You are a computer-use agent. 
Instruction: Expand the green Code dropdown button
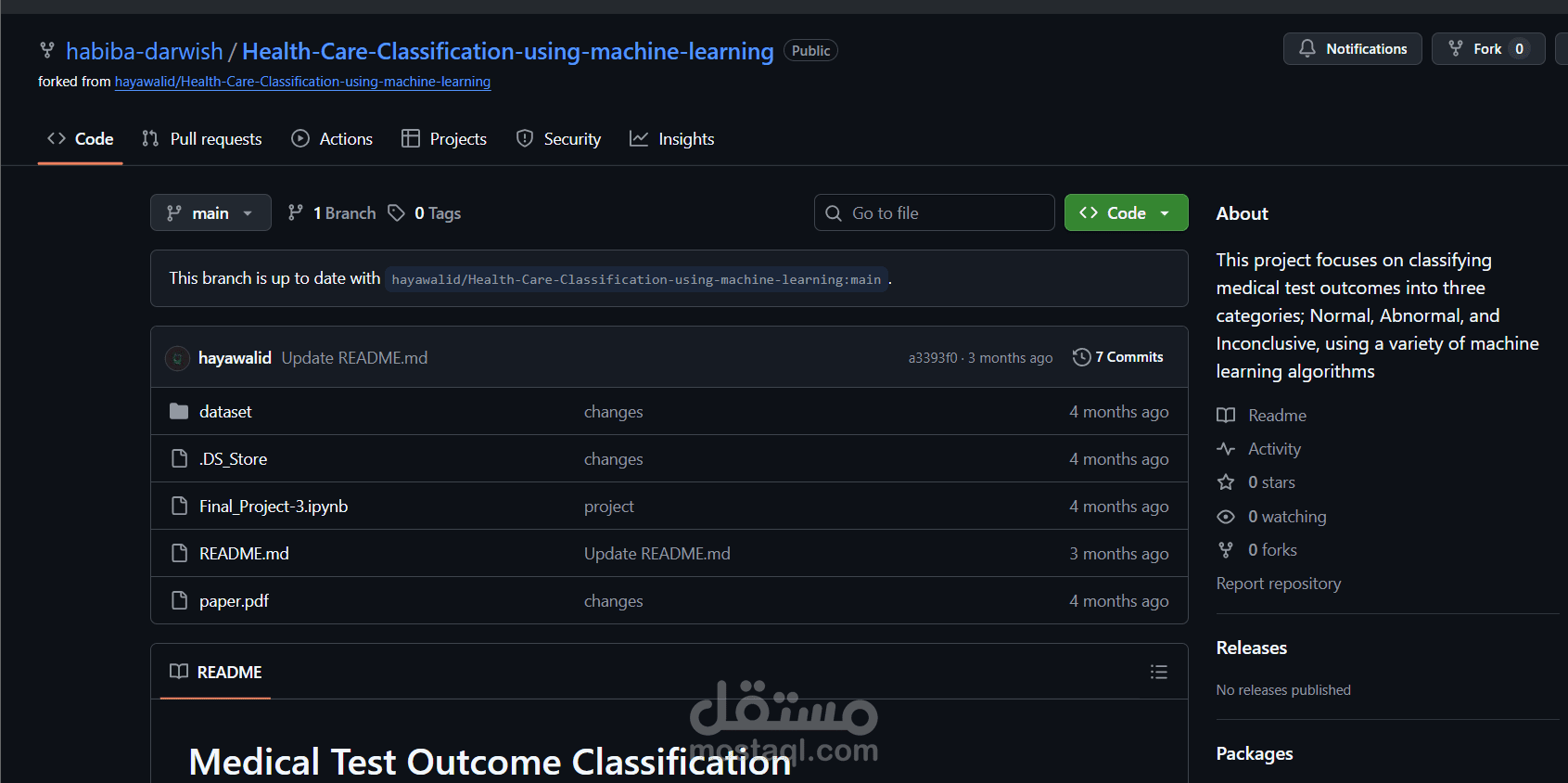pos(1126,212)
